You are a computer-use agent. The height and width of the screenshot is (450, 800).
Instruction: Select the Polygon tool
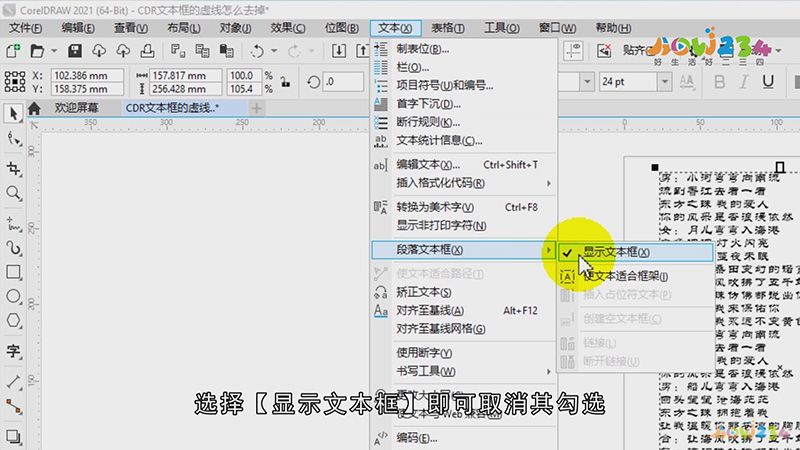tap(14, 320)
